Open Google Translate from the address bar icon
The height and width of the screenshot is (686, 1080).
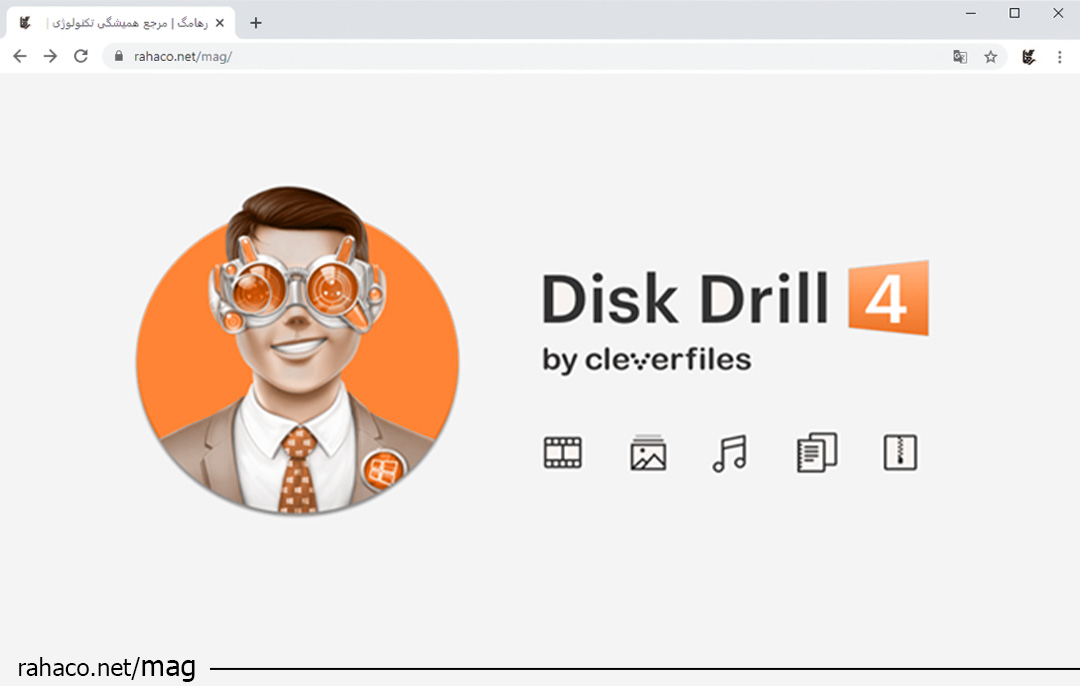pyautogui.click(x=960, y=57)
